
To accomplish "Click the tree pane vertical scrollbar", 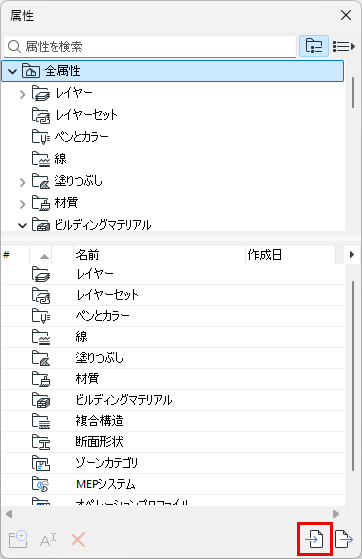I will 353,93.
